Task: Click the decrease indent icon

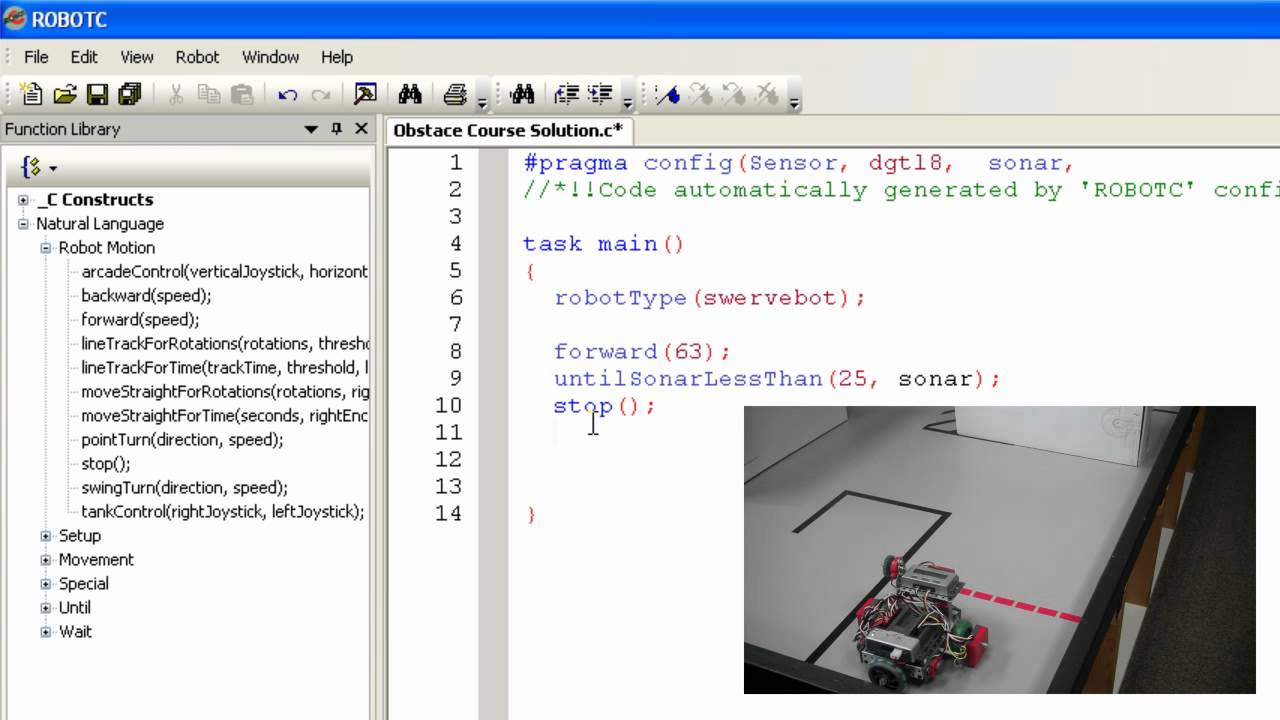Action: (567, 95)
